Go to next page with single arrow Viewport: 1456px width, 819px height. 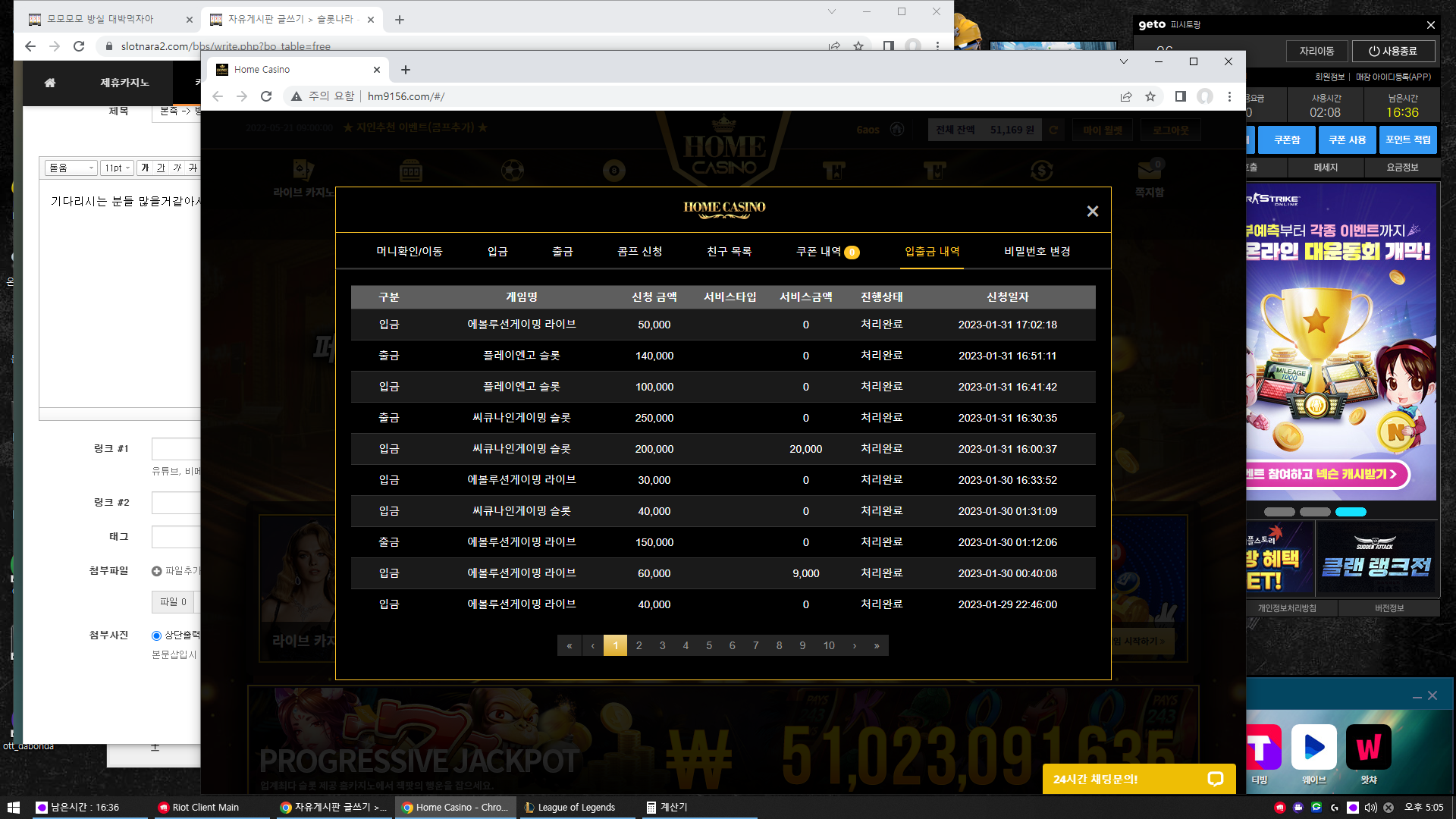[855, 645]
